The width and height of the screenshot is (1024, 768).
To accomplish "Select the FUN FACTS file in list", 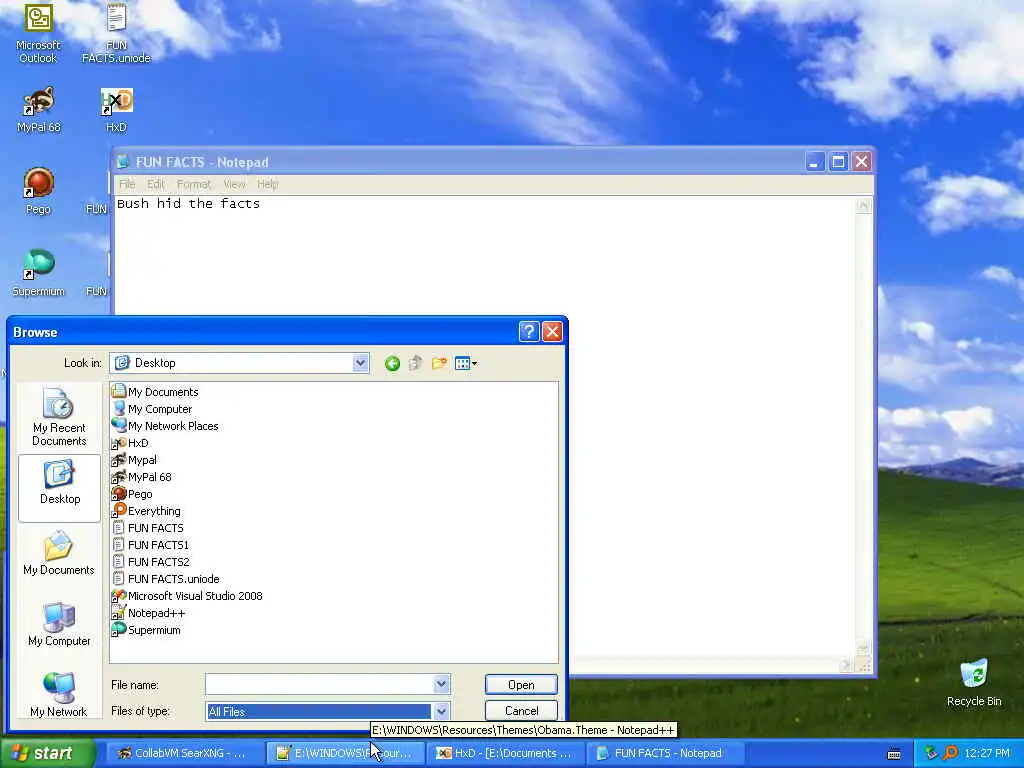I will click(x=148, y=528).
